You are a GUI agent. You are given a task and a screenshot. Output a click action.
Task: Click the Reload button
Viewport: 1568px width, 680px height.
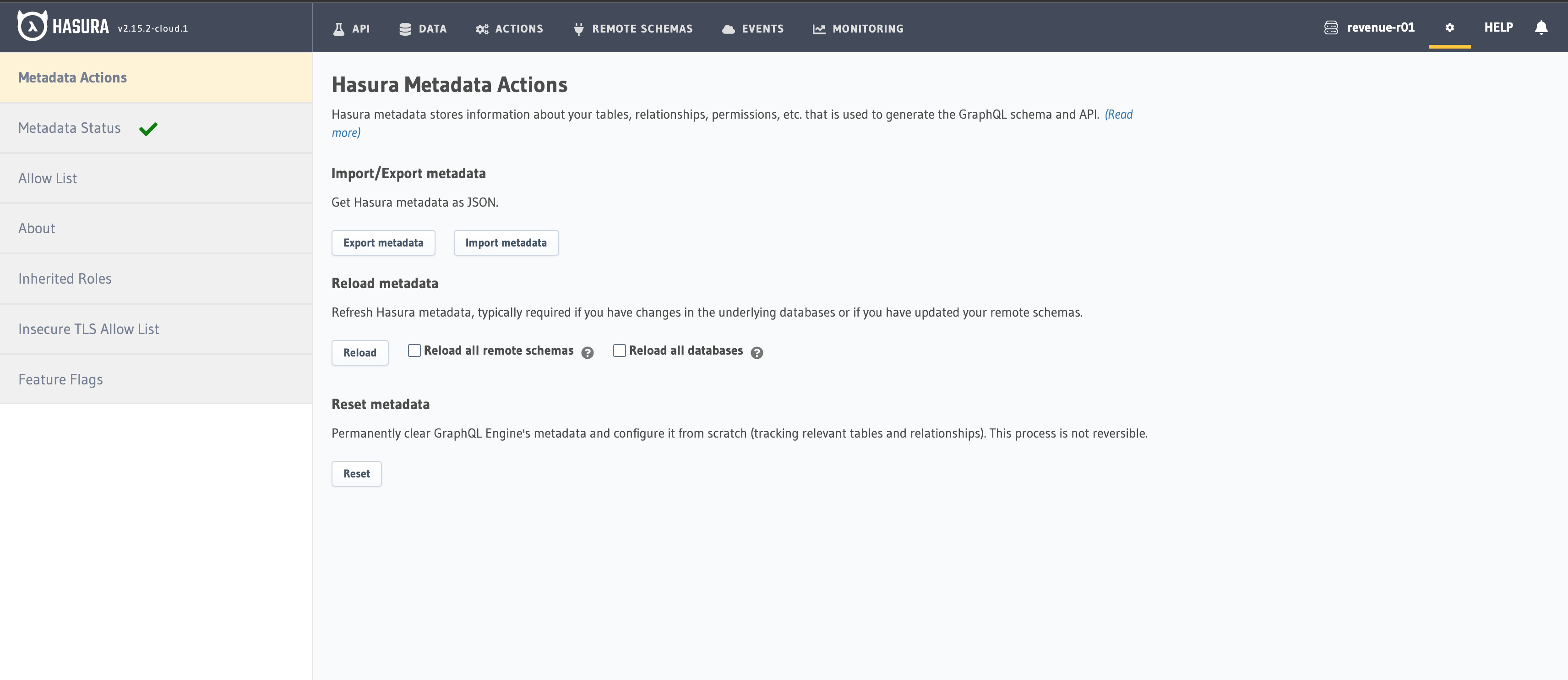pyautogui.click(x=360, y=353)
